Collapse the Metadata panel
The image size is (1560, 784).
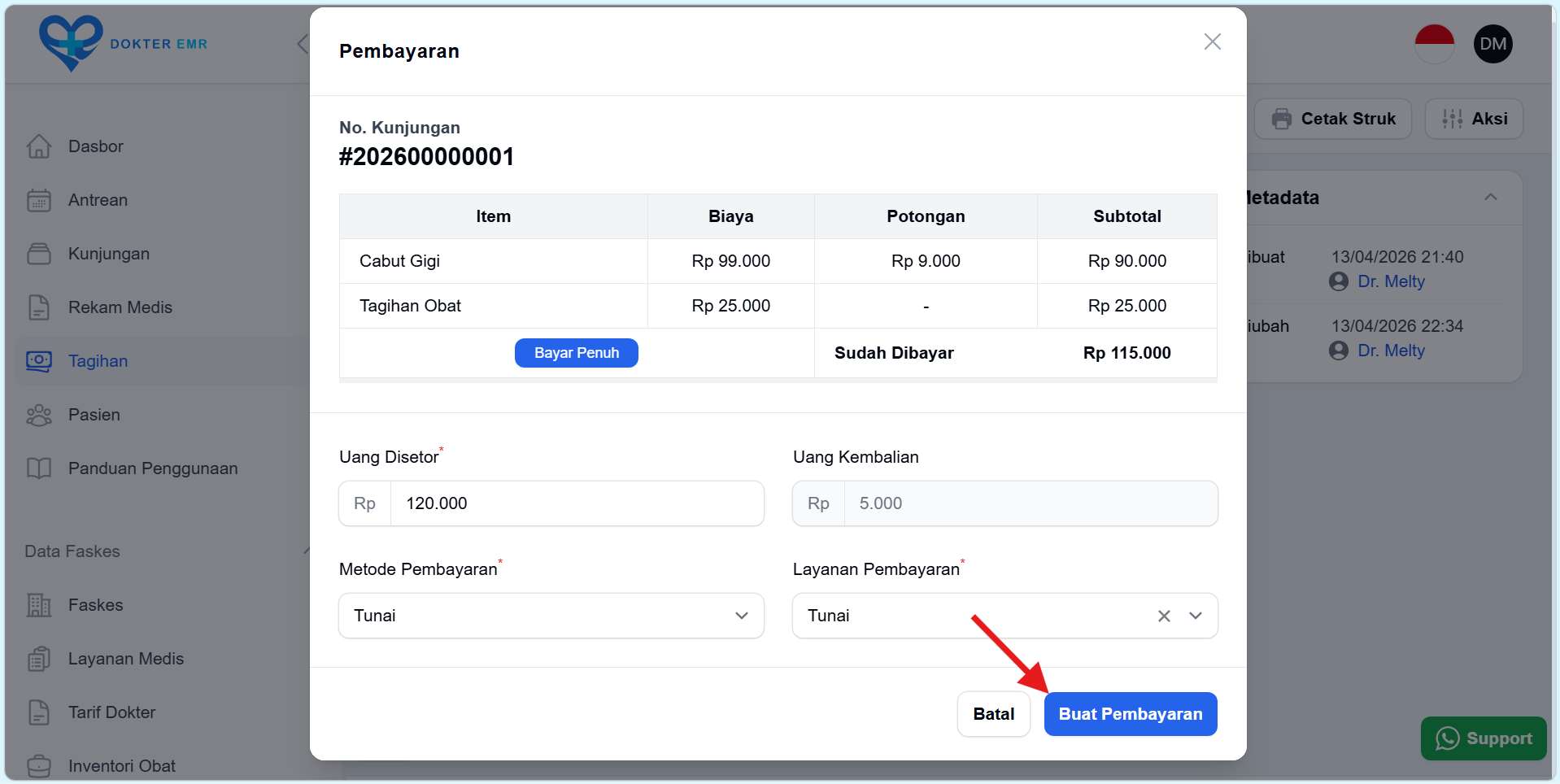pos(1491,197)
